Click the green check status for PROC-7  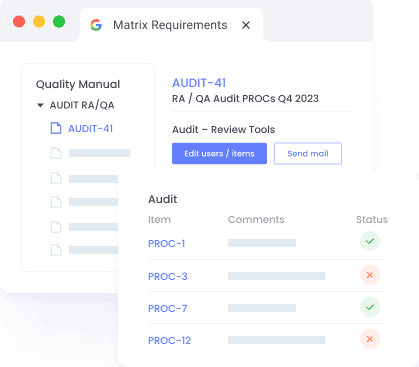tap(370, 307)
